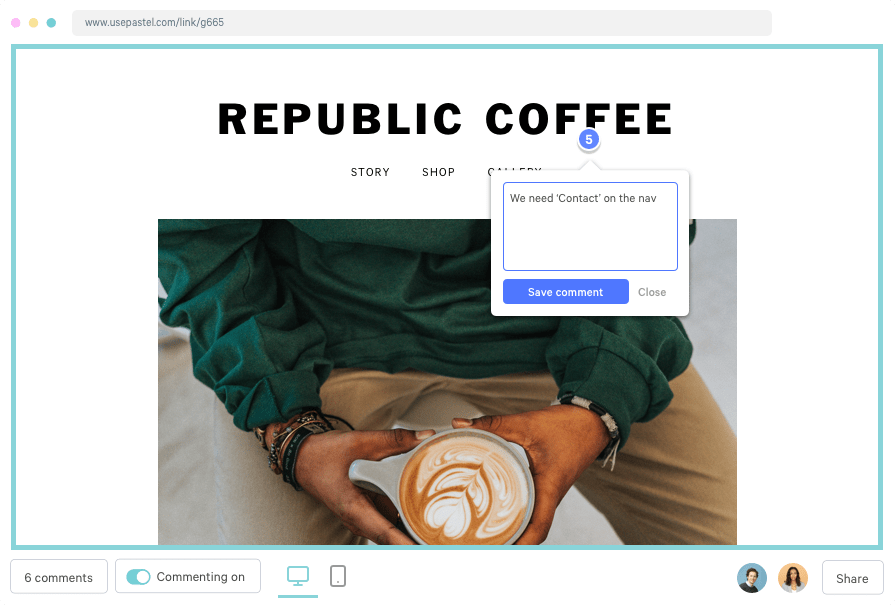Switch to mobile device preview icon

pos(338,576)
